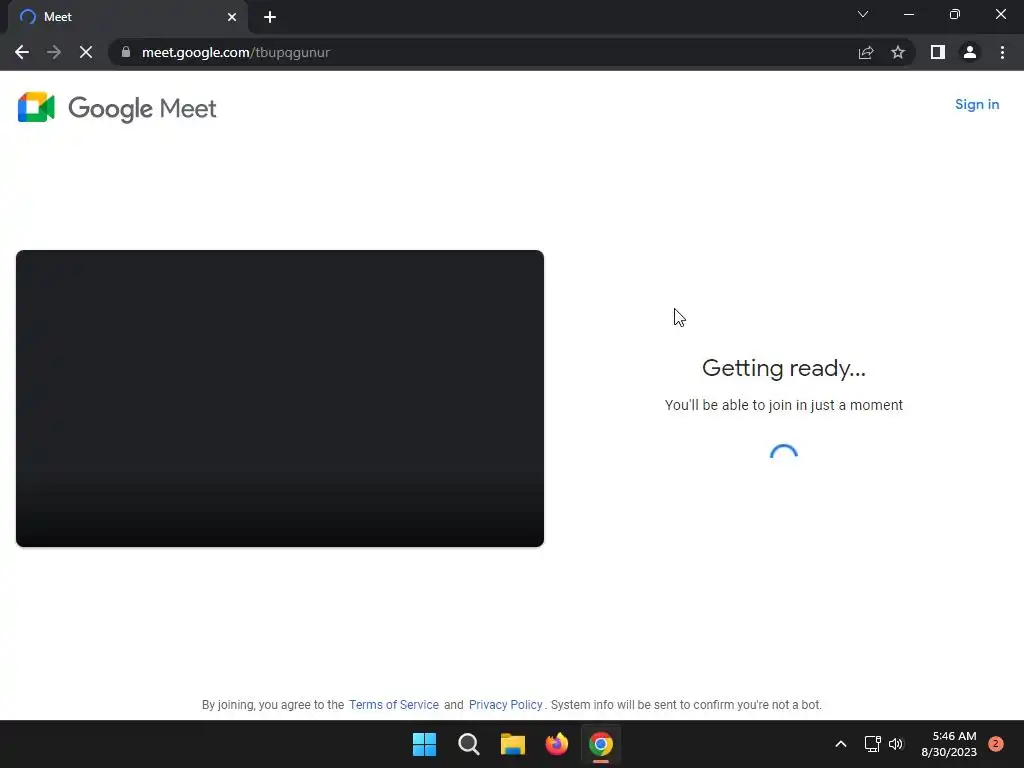The image size is (1024, 768).
Task: Open the browser side panel icon
Action: [938, 52]
